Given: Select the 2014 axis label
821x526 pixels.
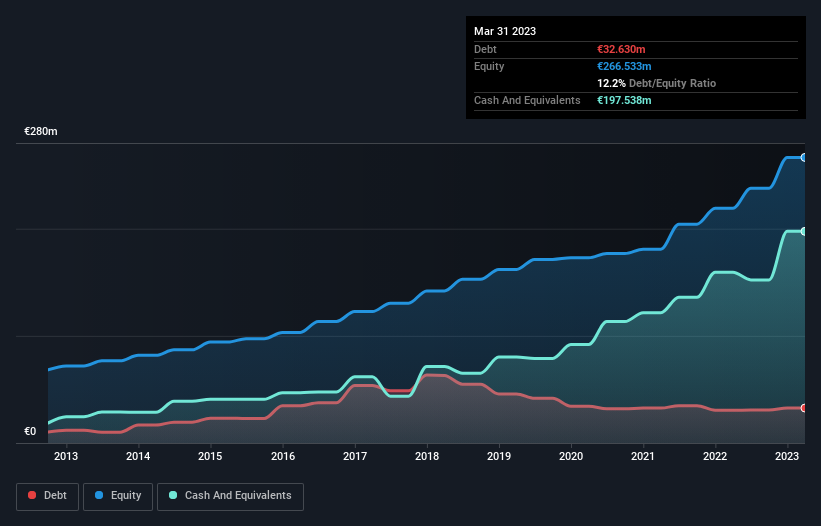Looking at the screenshot, I should point(138,456).
